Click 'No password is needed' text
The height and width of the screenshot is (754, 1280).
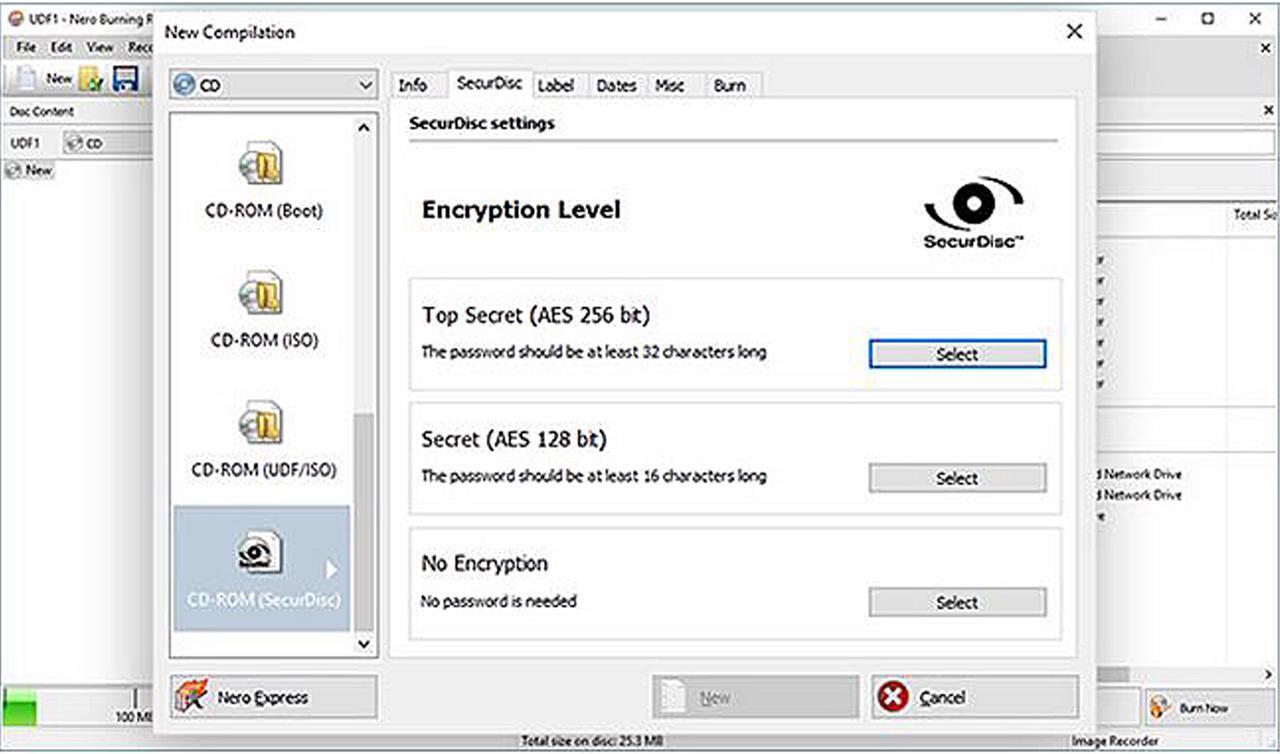[x=499, y=601]
